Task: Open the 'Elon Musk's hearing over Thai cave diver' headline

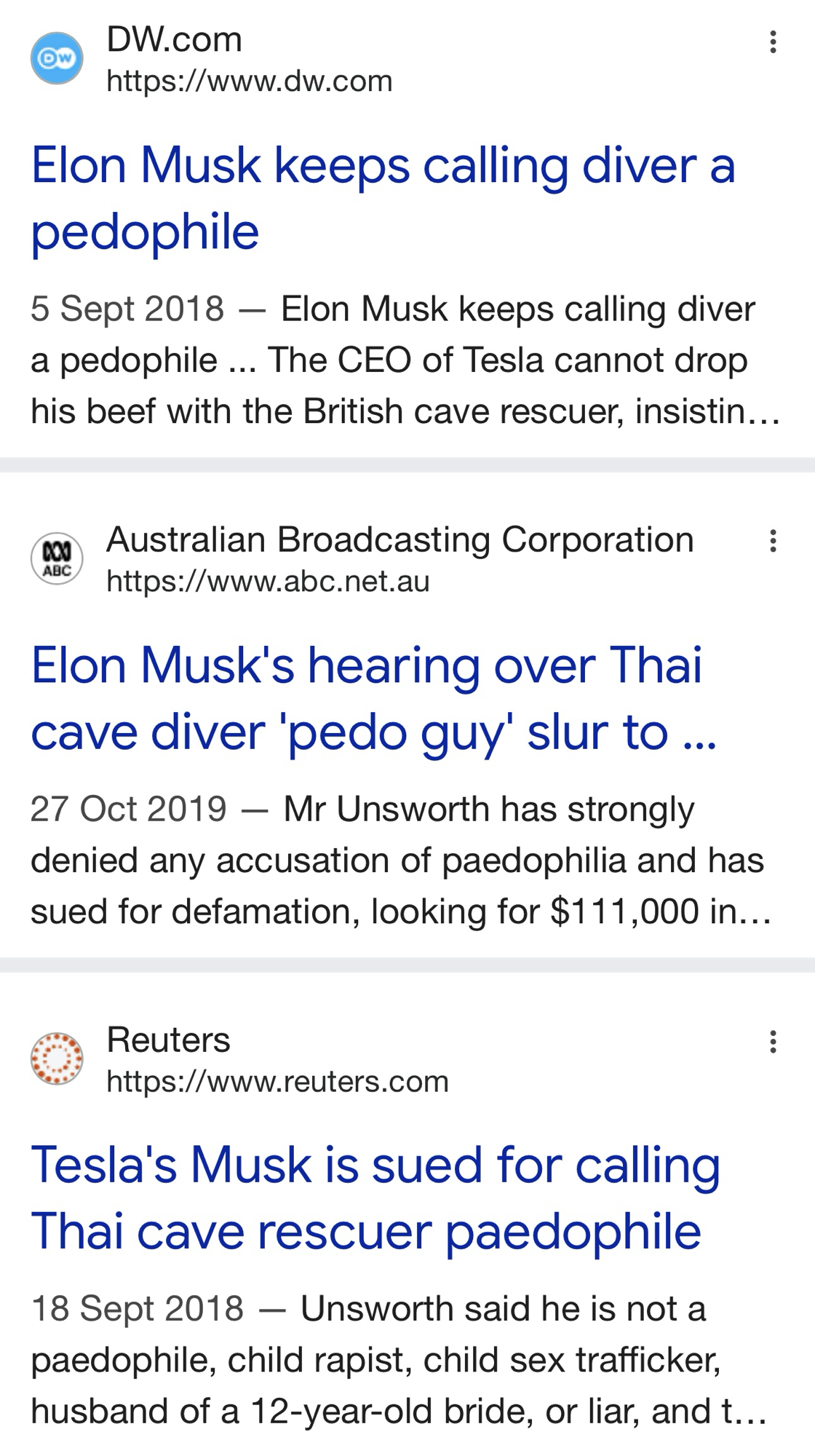Action: coord(373,698)
